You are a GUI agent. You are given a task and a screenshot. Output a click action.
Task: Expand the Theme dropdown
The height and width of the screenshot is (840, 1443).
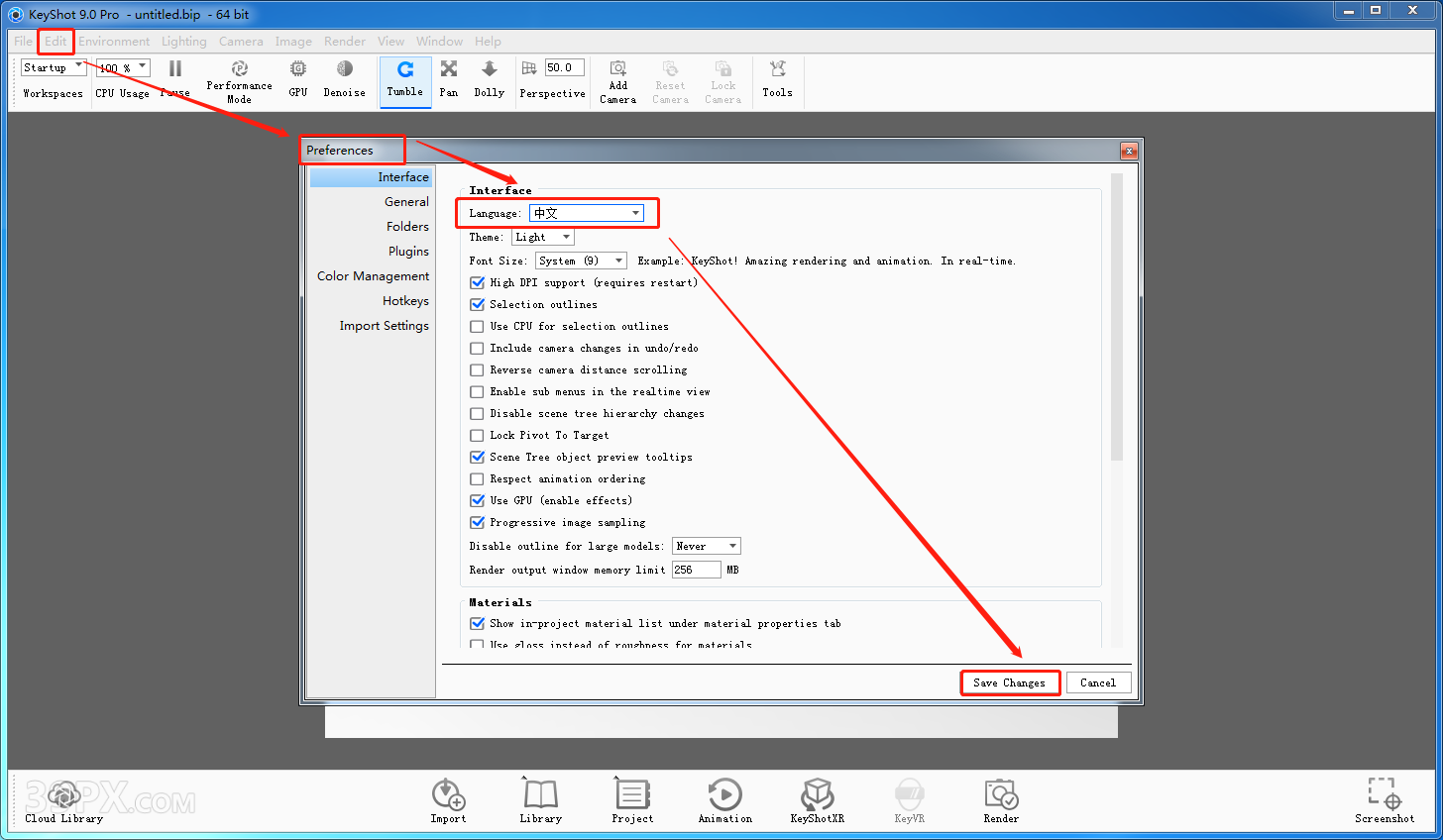(x=543, y=238)
